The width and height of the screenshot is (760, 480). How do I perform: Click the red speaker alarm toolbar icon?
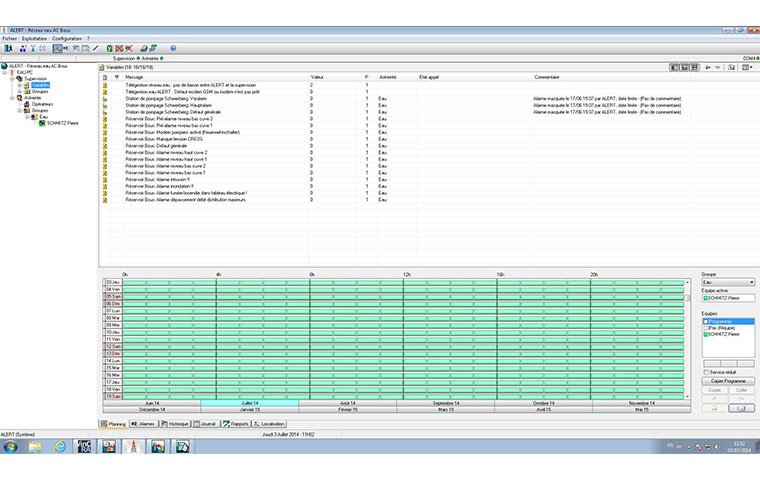pos(66,48)
